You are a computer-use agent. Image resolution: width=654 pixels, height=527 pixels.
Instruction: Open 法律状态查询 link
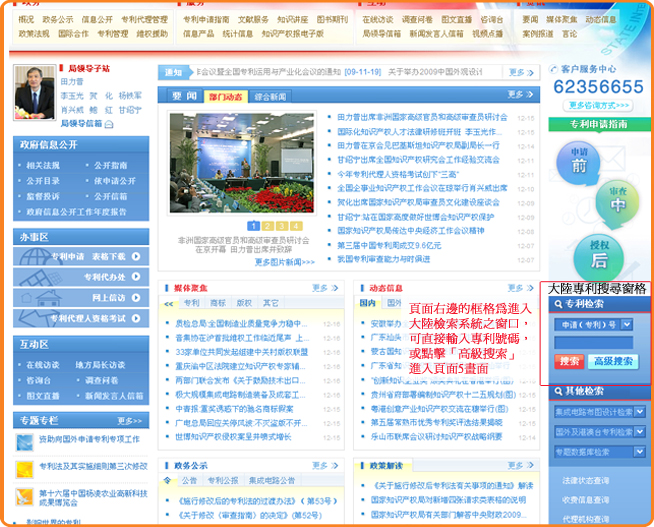(x=586, y=481)
